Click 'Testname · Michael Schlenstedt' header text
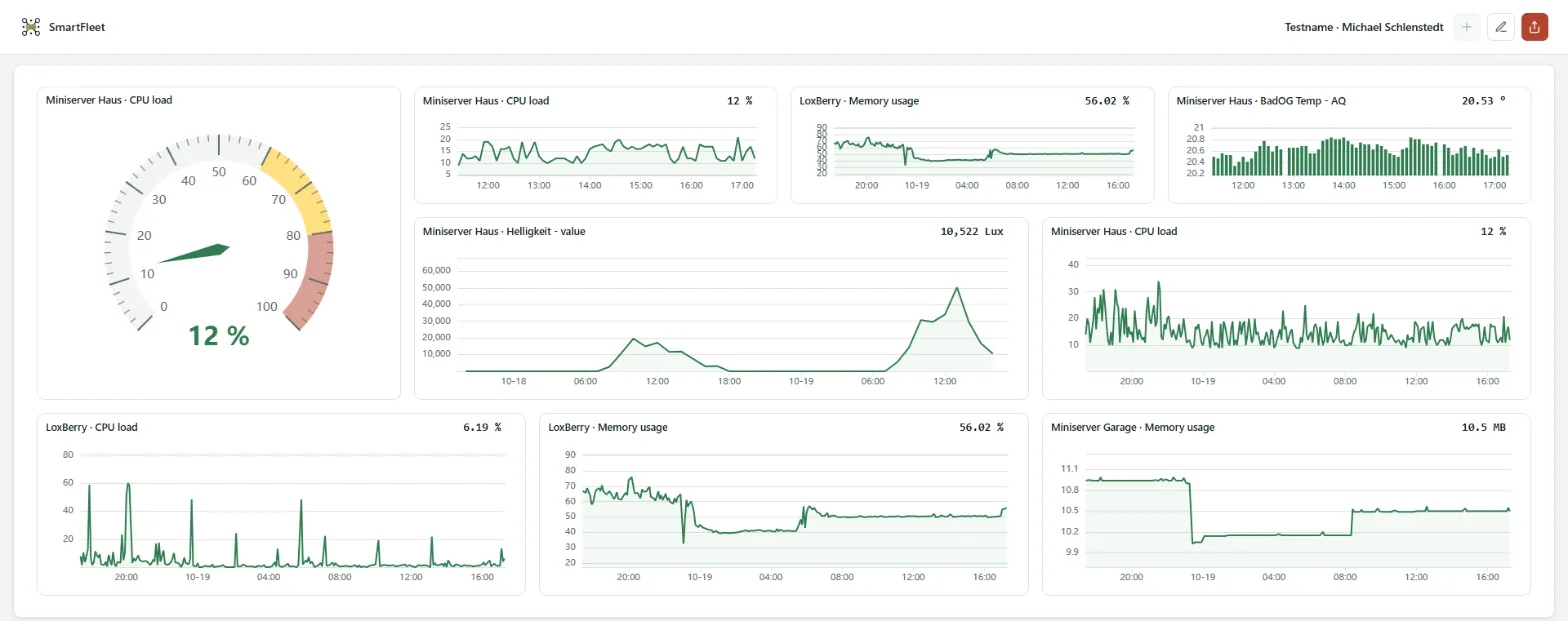The height and width of the screenshot is (621, 1568). (1364, 27)
